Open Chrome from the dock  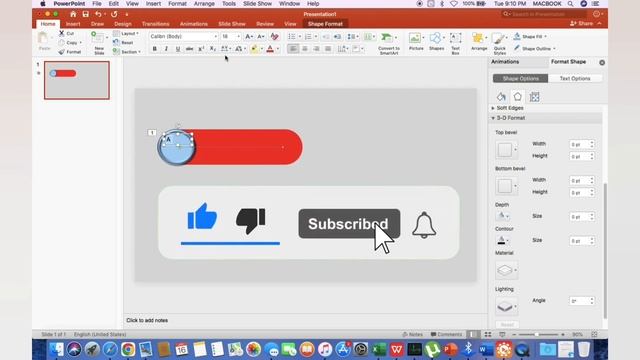128,349
